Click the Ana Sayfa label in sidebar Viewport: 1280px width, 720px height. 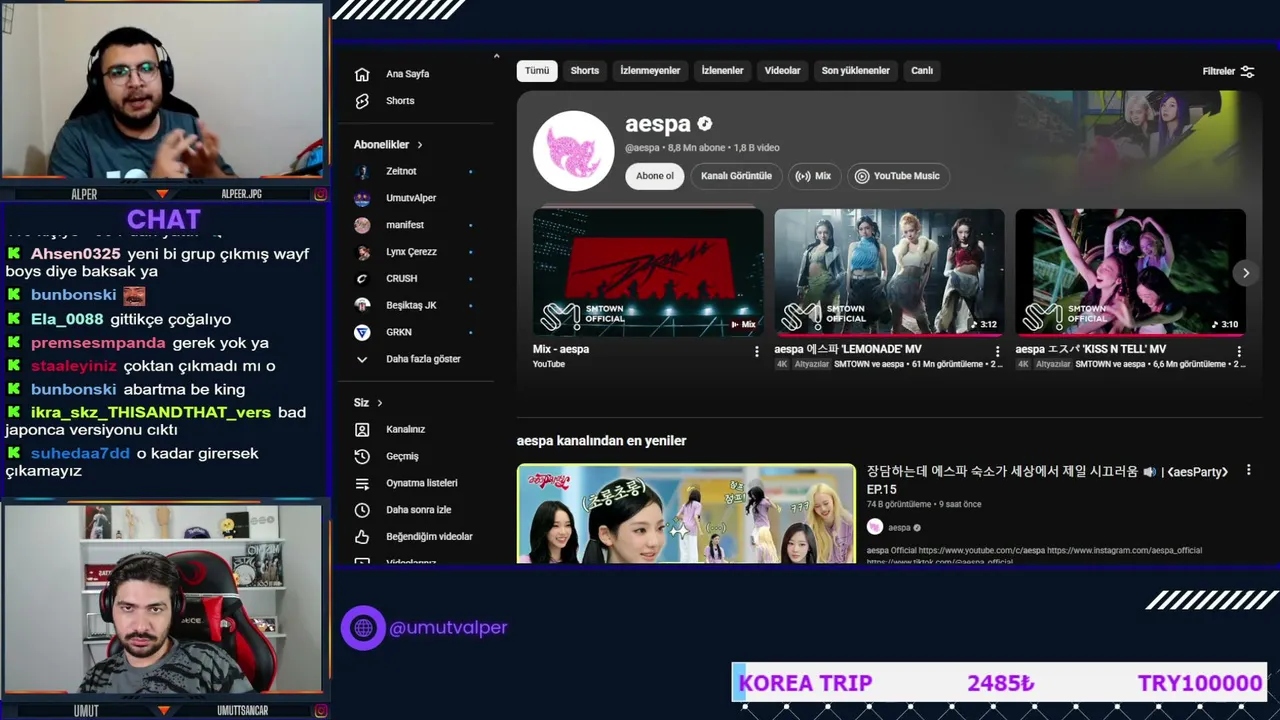[408, 74]
